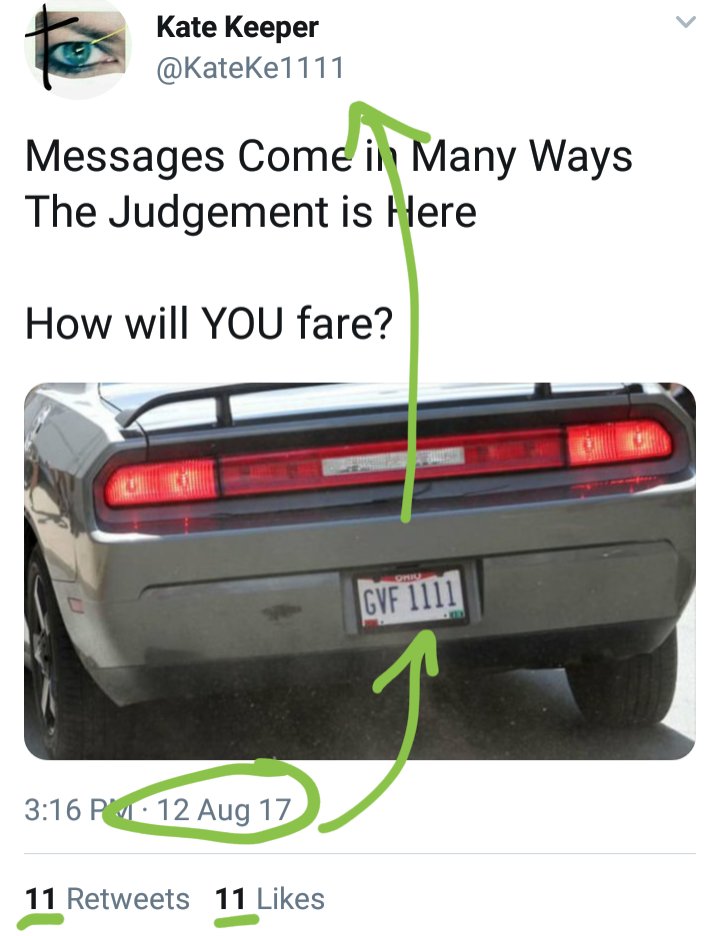Click the car's rear right tire

pyautogui.click(x=621, y=681)
